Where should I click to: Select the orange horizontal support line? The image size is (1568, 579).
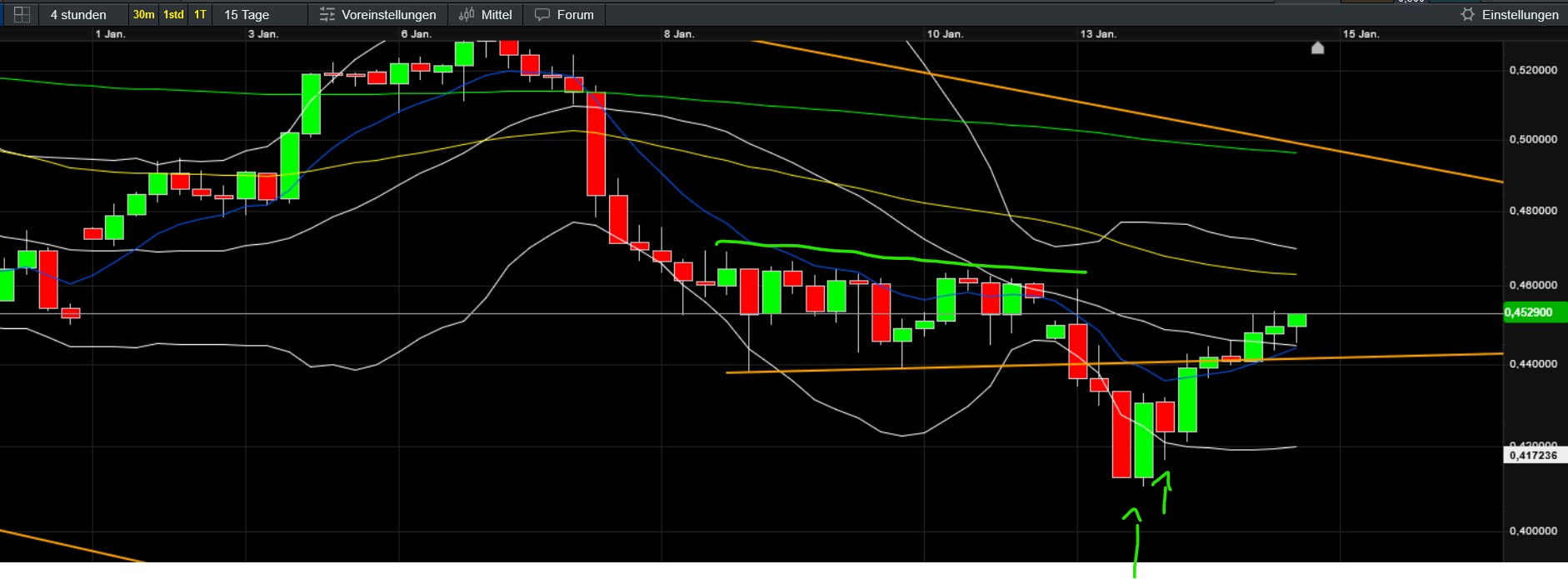coord(1115,363)
